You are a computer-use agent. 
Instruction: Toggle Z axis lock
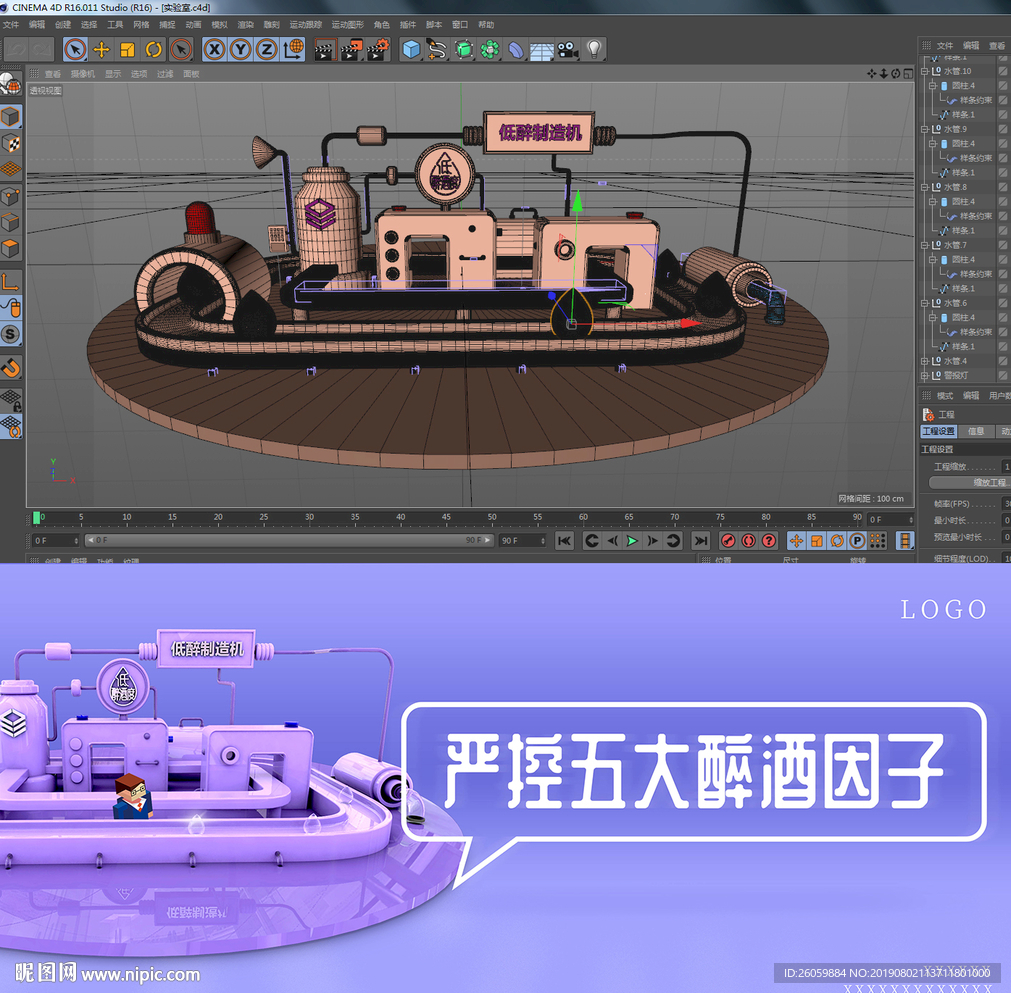tap(266, 49)
